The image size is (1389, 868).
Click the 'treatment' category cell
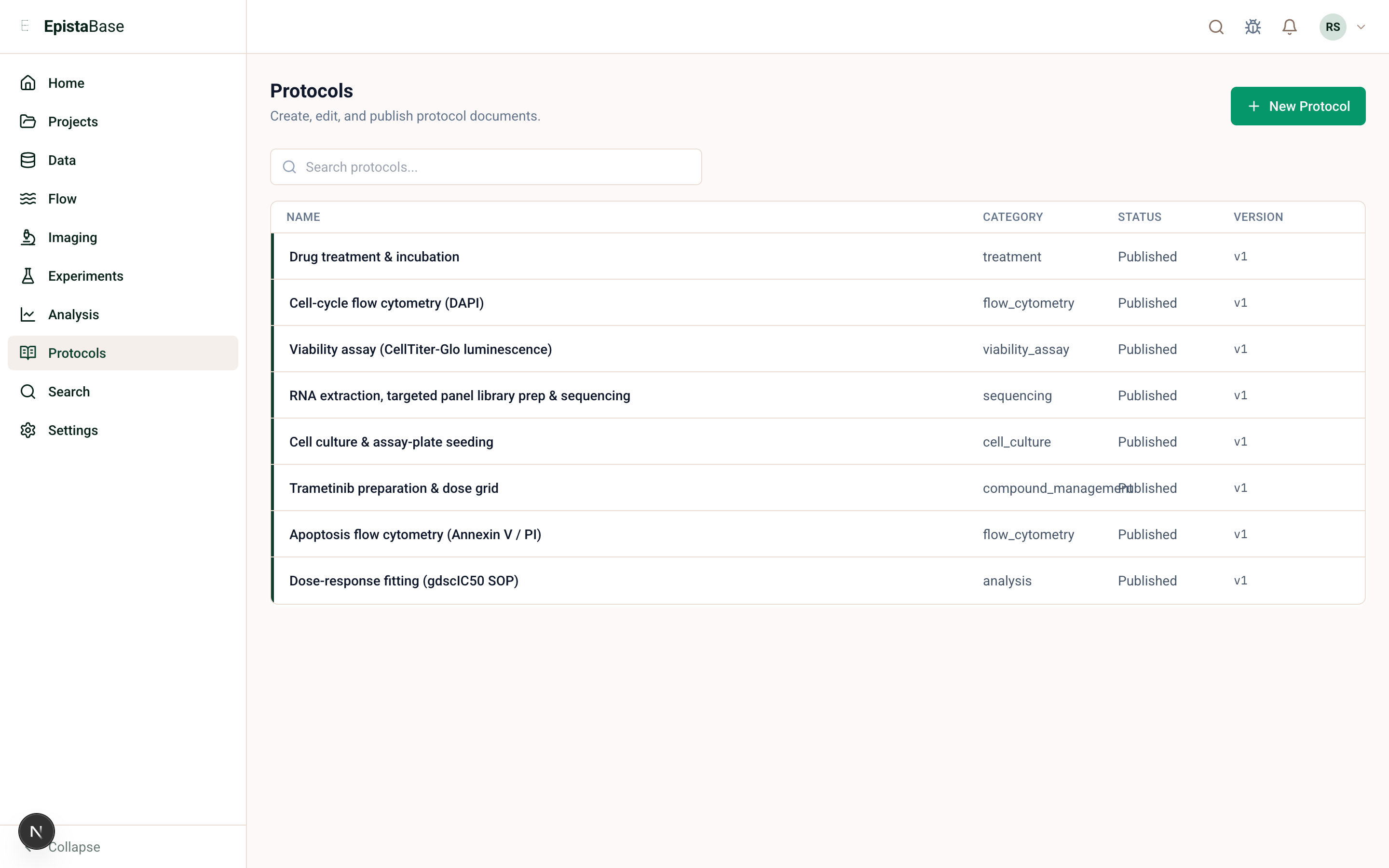pyautogui.click(x=1012, y=257)
